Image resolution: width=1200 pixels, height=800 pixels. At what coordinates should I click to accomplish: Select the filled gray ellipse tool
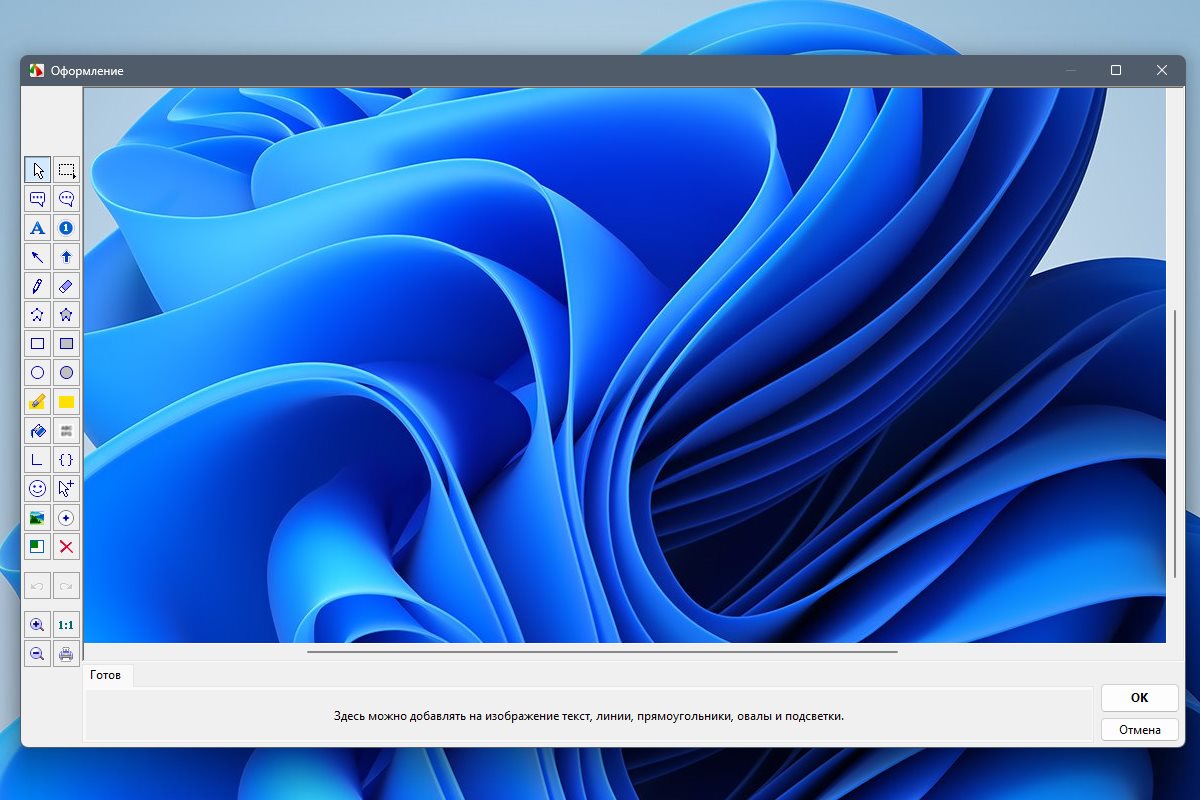(x=66, y=373)
